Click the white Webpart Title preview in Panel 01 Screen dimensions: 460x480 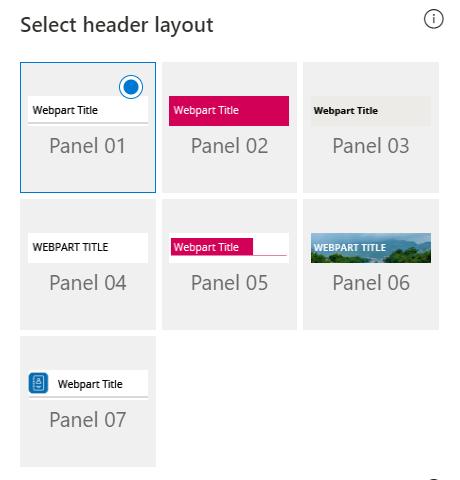pyautogui.click(x=88, y=110)
